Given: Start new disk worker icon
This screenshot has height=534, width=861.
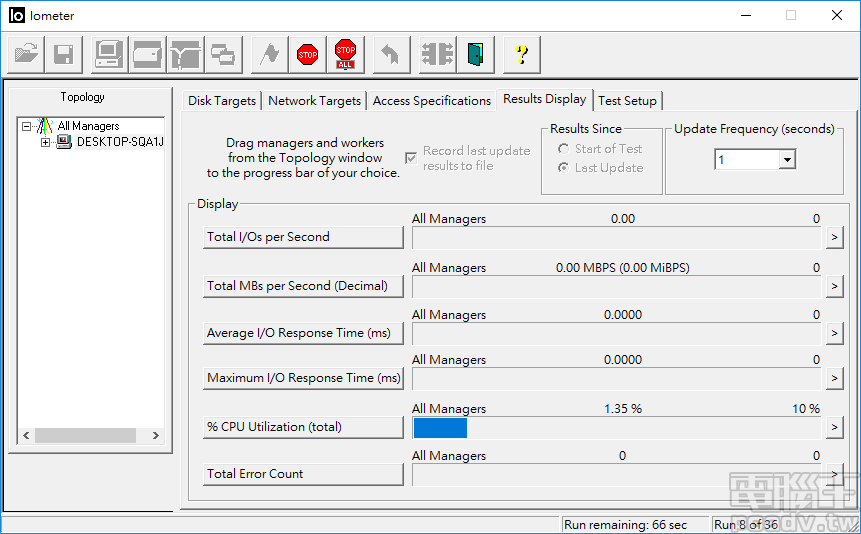Looking at the screenshot, I should (148, 54).
